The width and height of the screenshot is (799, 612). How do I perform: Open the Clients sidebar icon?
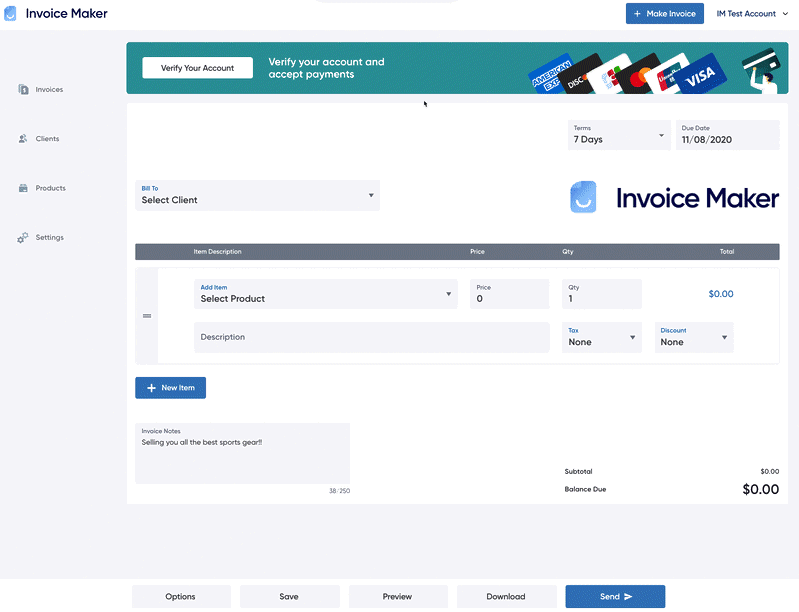tap(23, 139)
